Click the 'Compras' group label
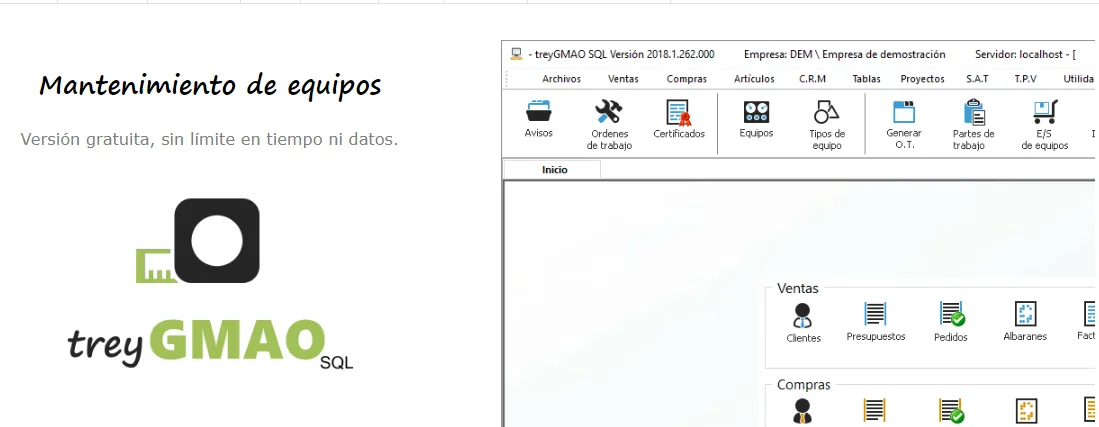Image resolution: width=1099 pixels, height=427 pixels. click(804, 385)
